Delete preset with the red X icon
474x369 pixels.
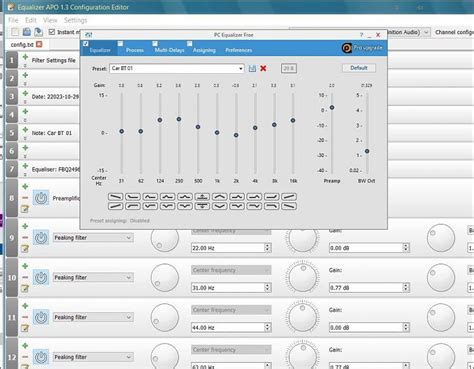point(263,68)
